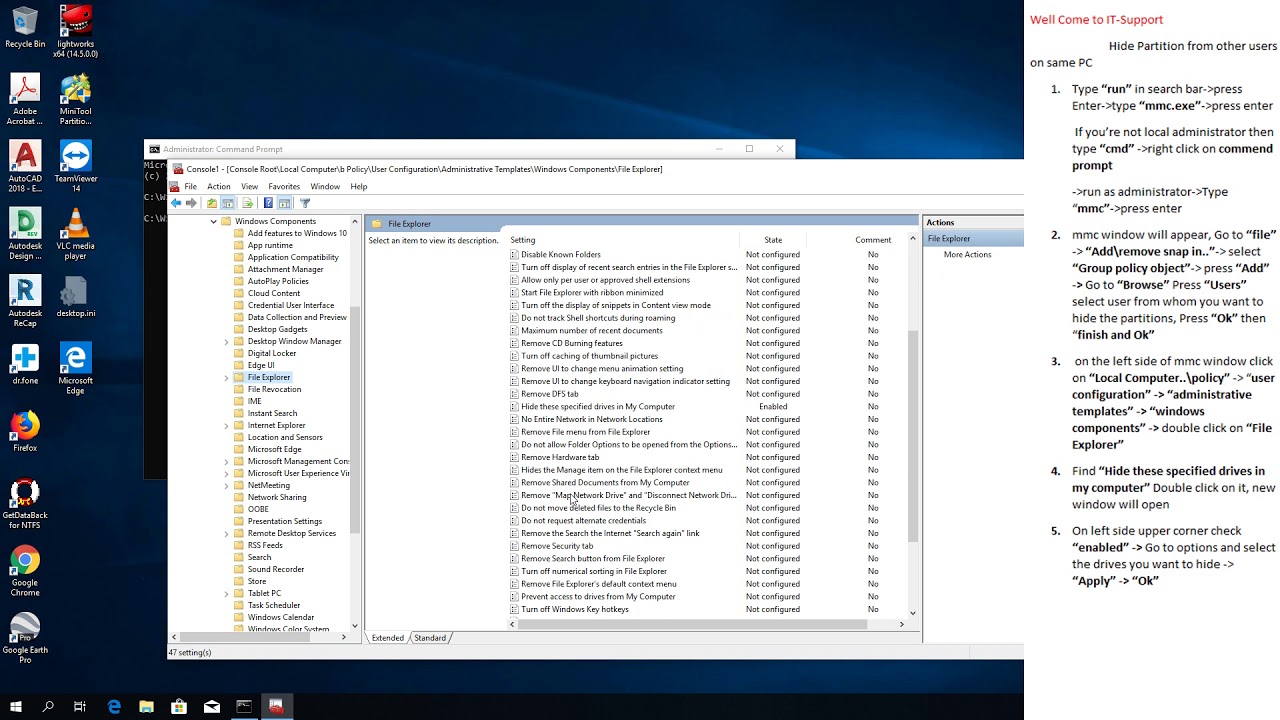Click the Filter funnel toolbar icon
Screen dimensions: 1280x720
click(305, 203)
